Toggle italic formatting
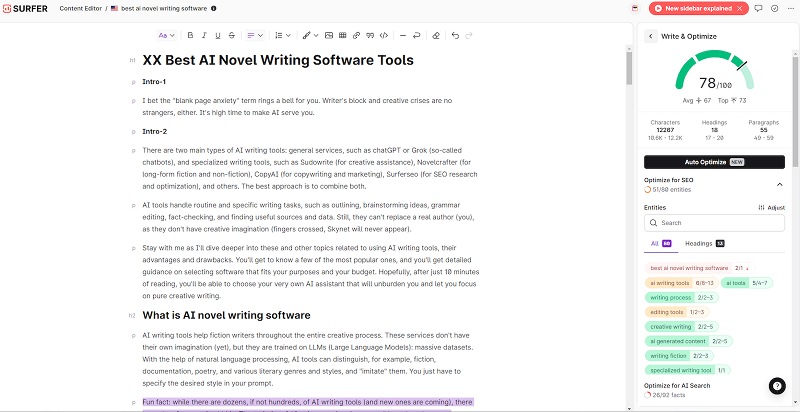Image resolution: width=800 pixels, height=412 pixels. pyautogui.click(x=204, y=36)
